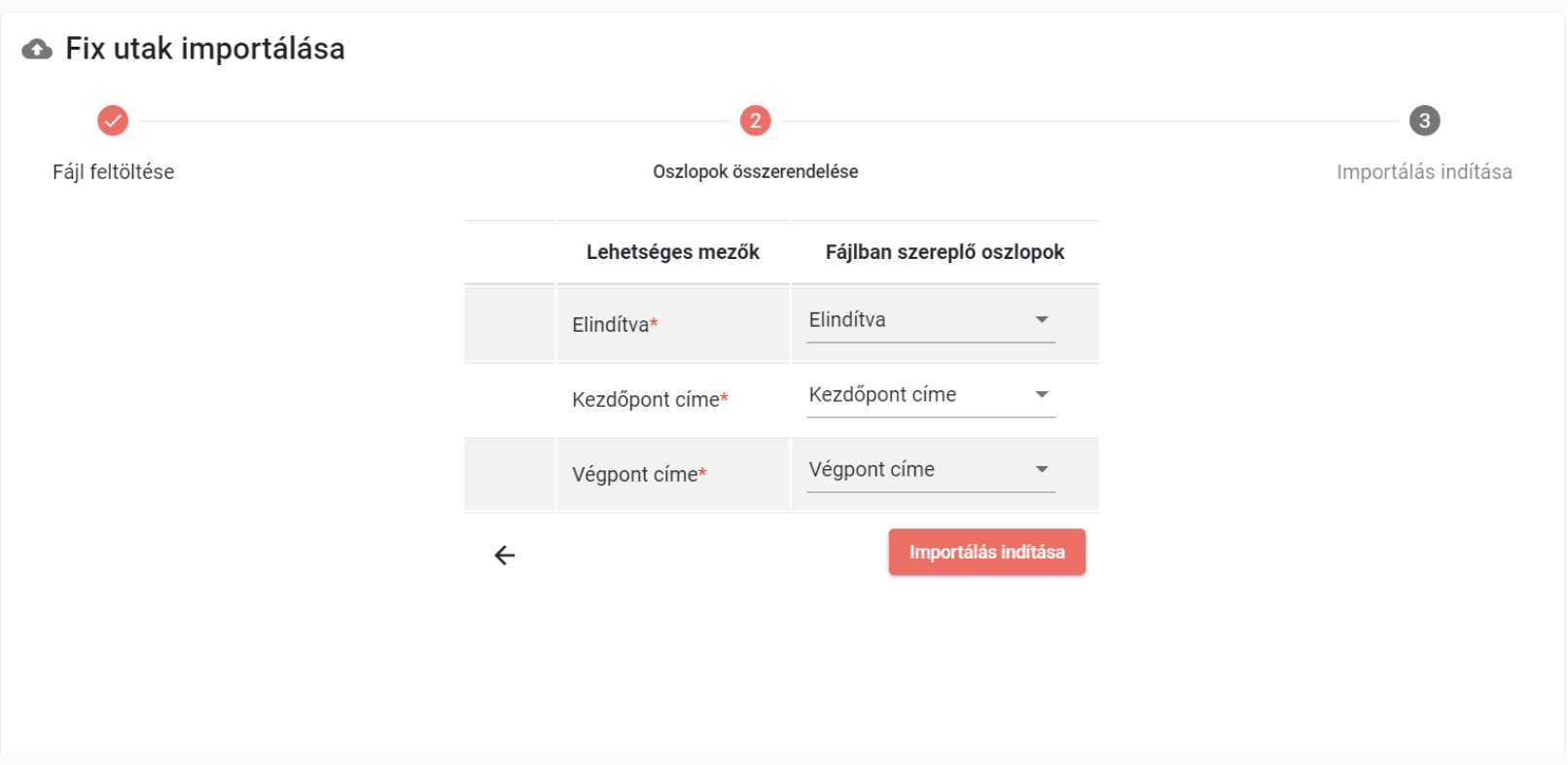Go to Fájl feltöltése step label
Screen dimensions: 1568x765
(114, 172)
